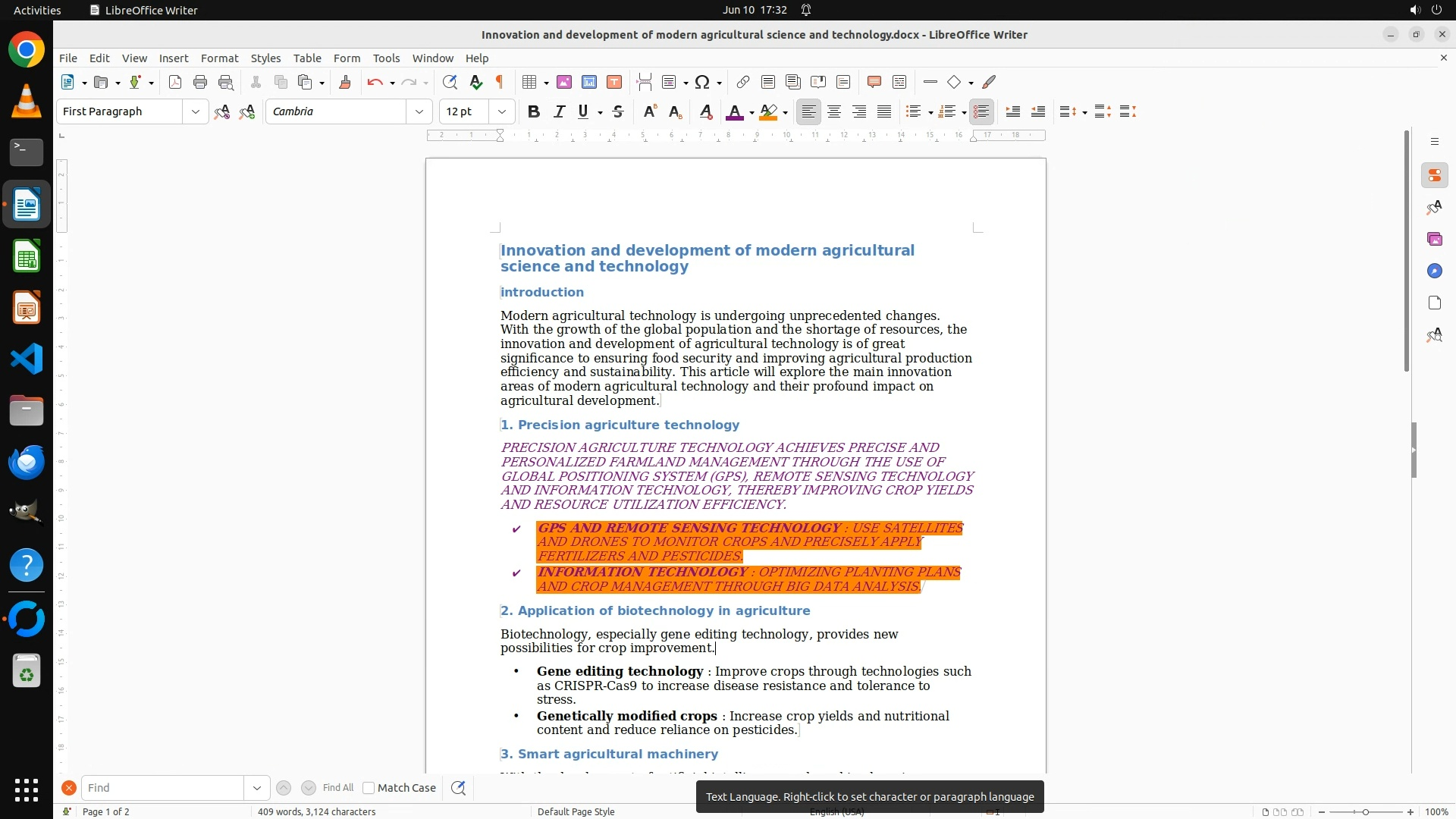
Task: Click the Insert Hyperlink icon
Action: 743,83
